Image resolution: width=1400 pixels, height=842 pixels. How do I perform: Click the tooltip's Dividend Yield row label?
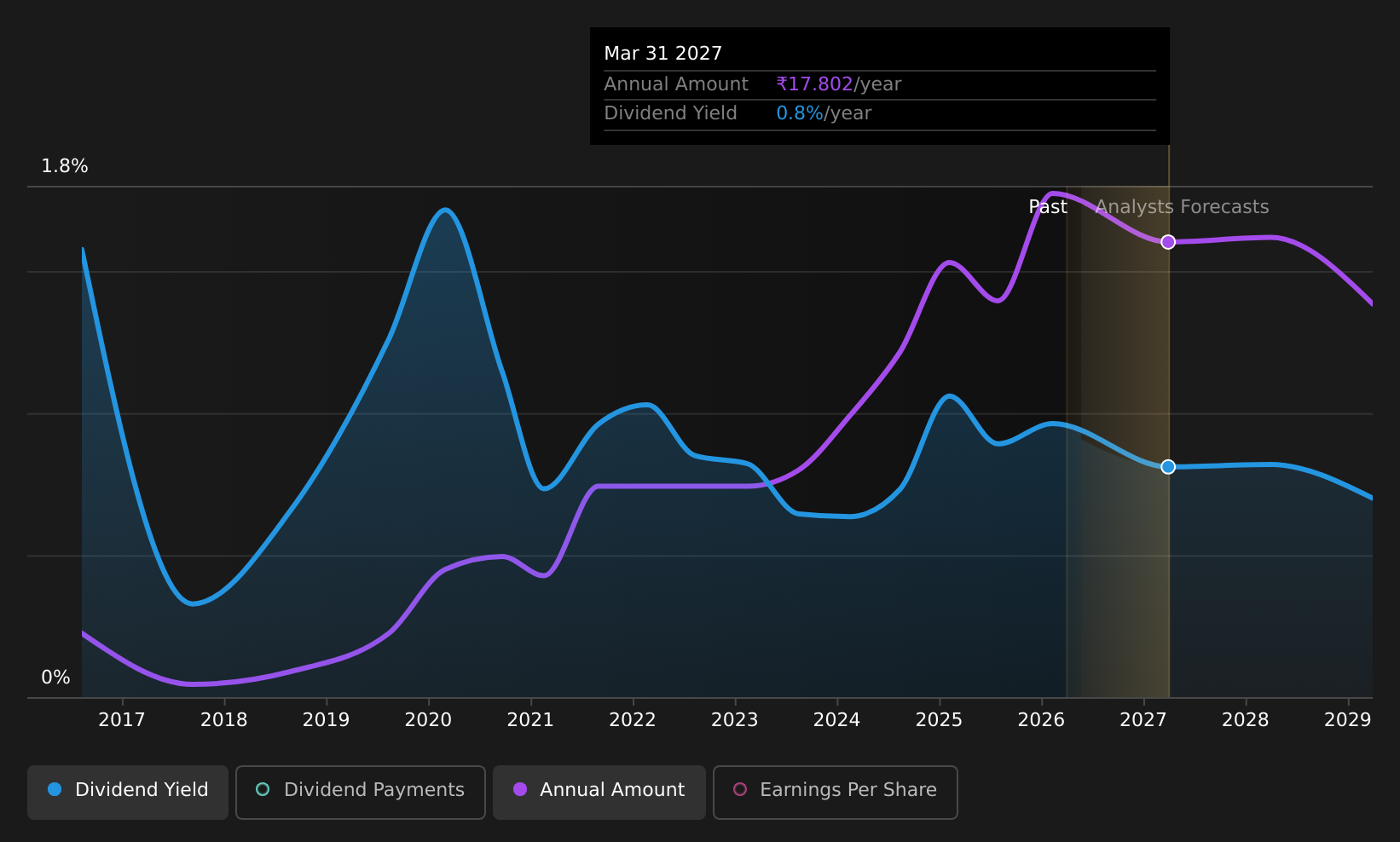[x=670, y=113]
